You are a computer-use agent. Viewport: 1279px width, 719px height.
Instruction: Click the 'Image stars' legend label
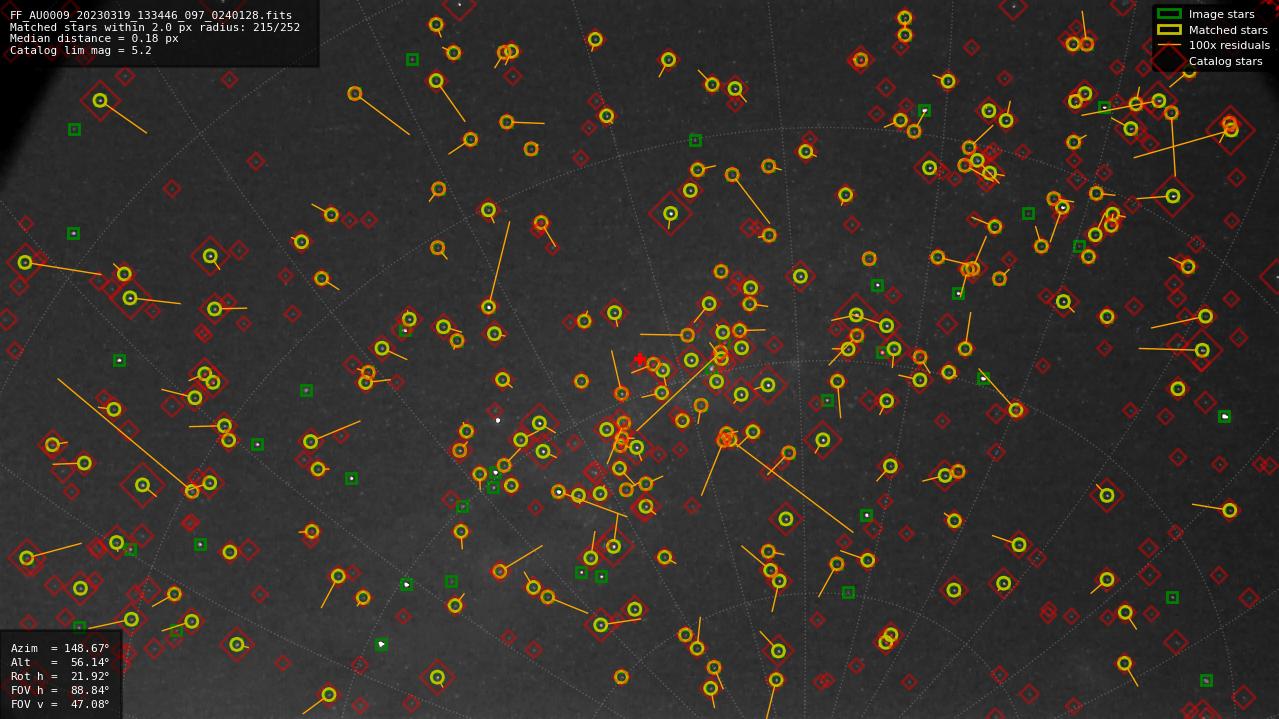click(1221, 14)
